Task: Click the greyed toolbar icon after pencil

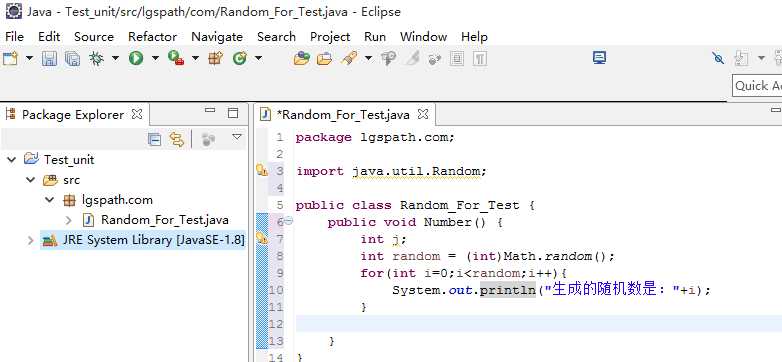Action: coord(434,59)
